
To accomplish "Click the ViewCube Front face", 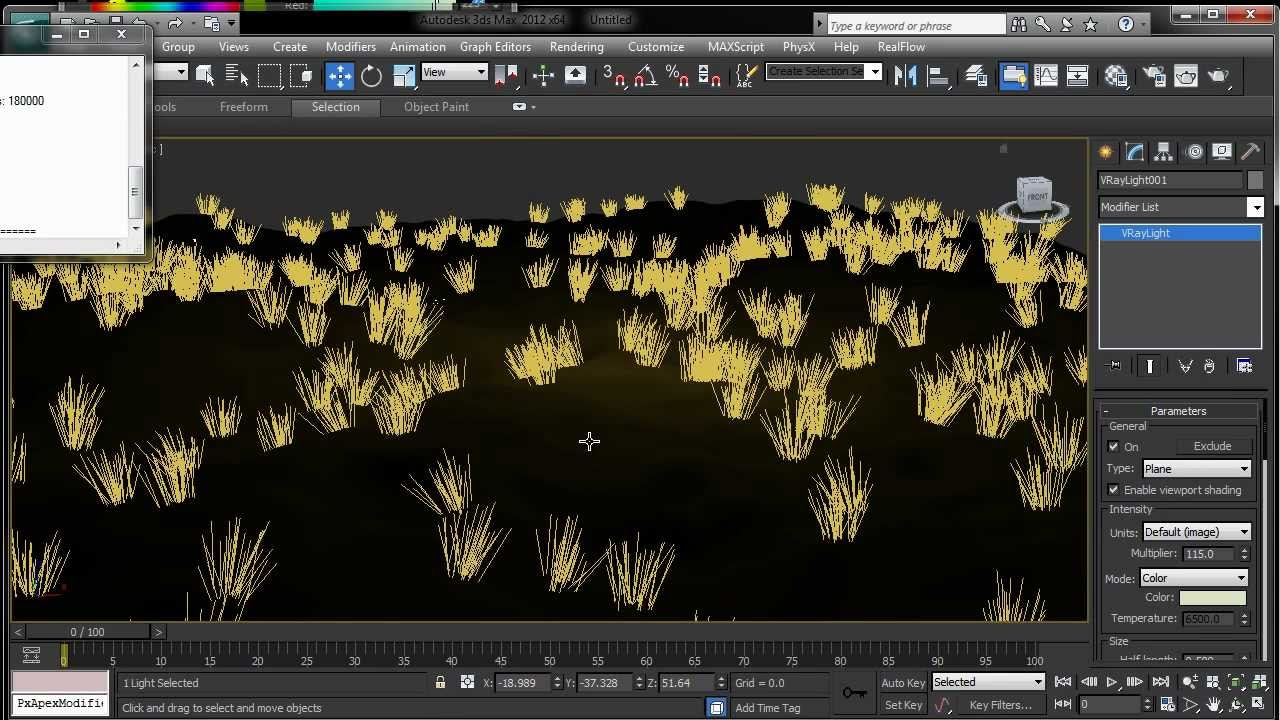I will (1036, 194).
